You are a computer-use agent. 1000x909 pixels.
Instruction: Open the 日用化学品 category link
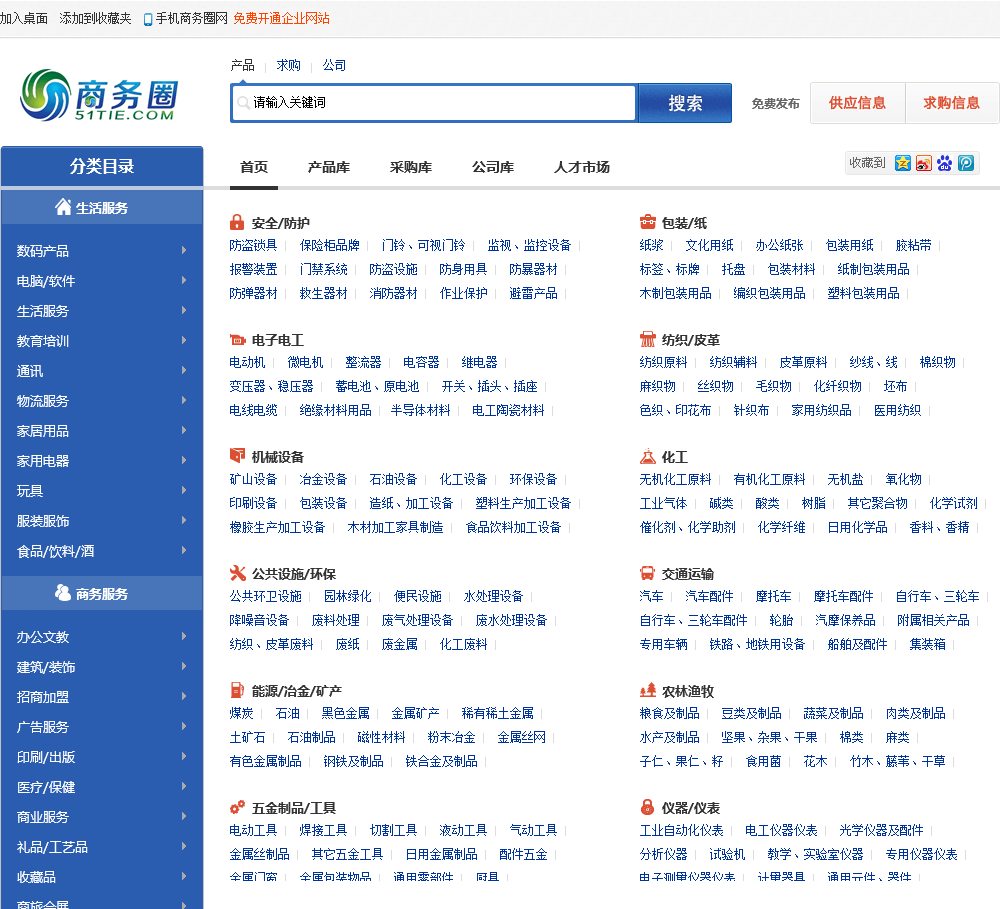(857, 528)
